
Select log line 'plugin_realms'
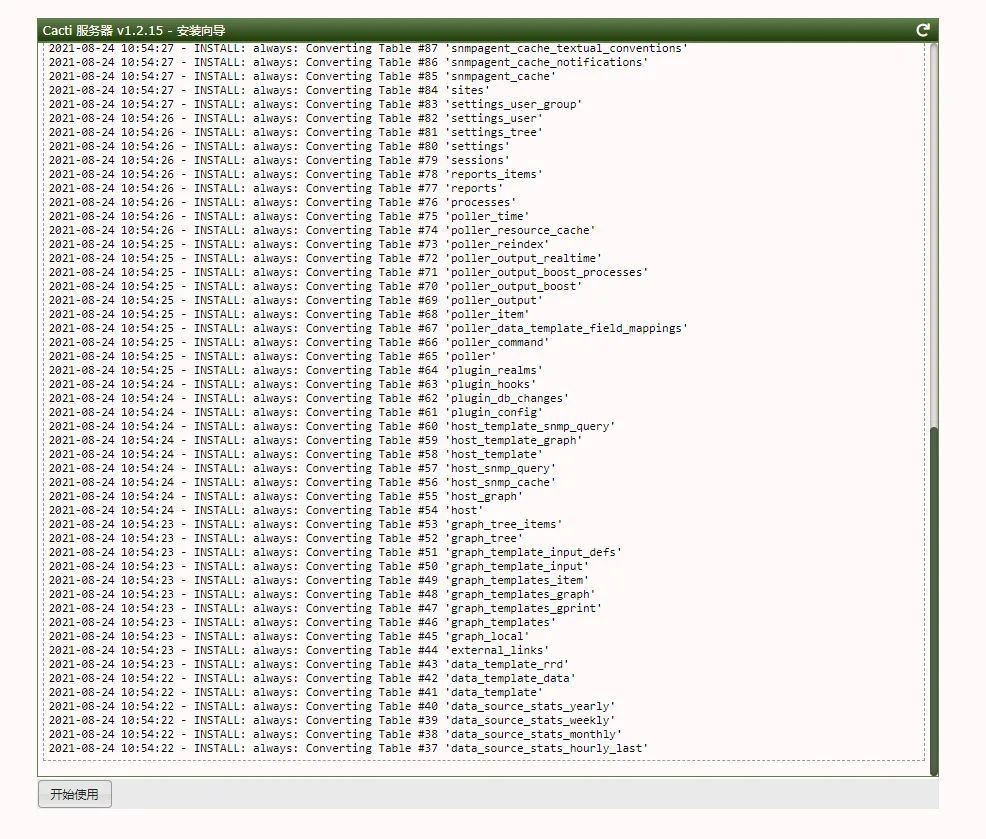click(x=295, y=370)
